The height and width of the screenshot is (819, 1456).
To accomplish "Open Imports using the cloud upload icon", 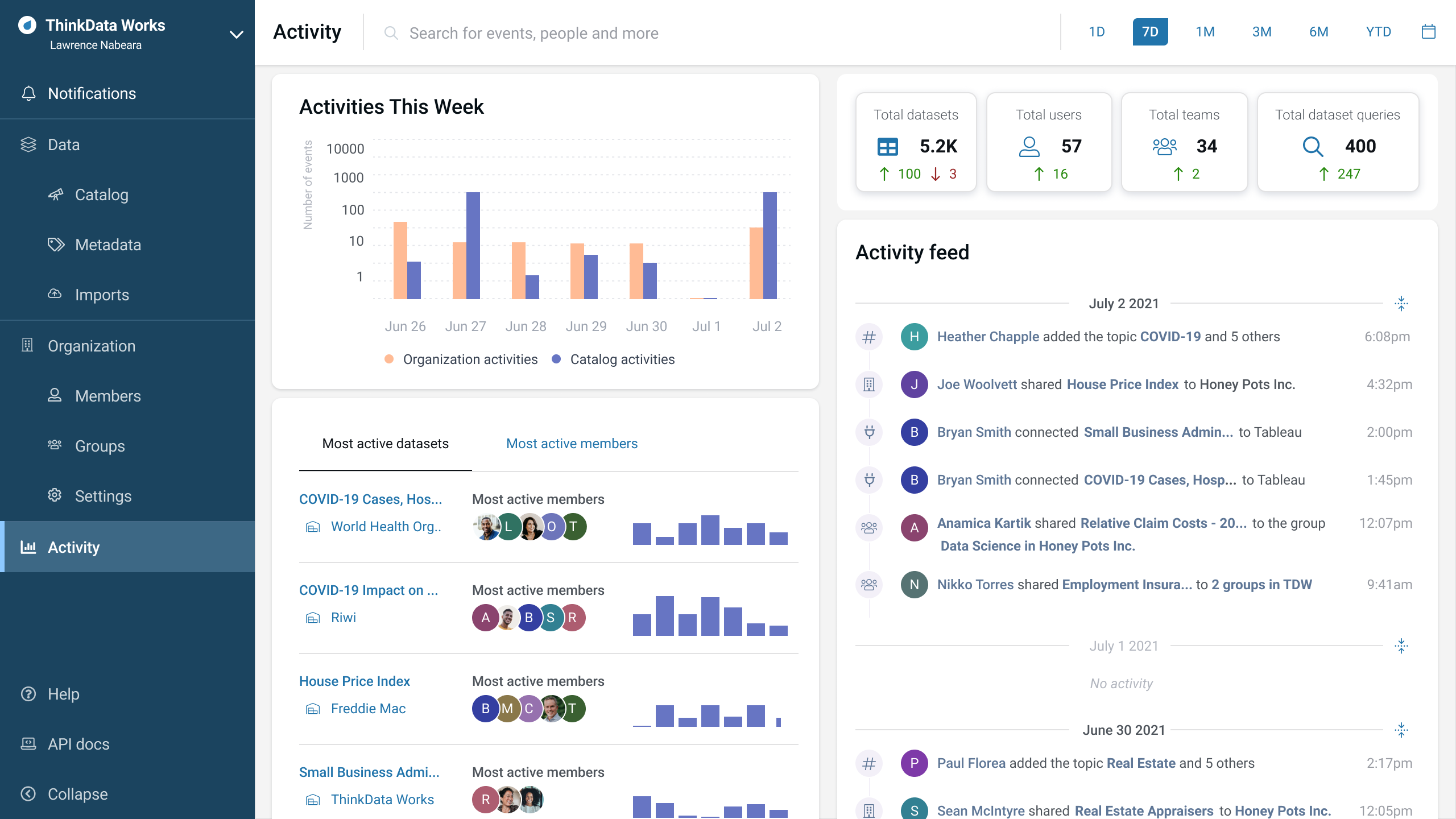I will 55,294.
